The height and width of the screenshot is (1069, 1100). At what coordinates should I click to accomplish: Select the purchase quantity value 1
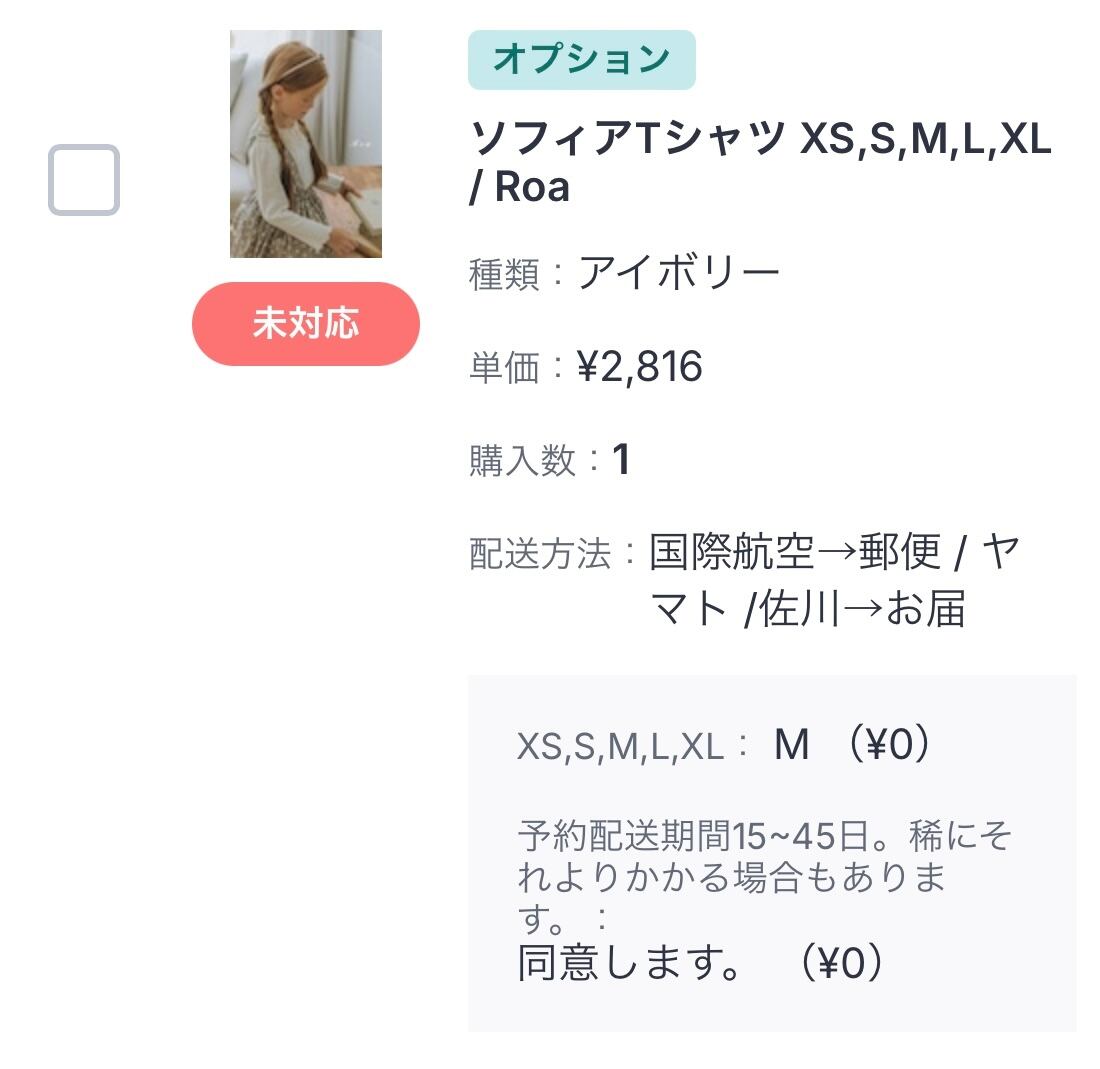(x=621, y=460)
